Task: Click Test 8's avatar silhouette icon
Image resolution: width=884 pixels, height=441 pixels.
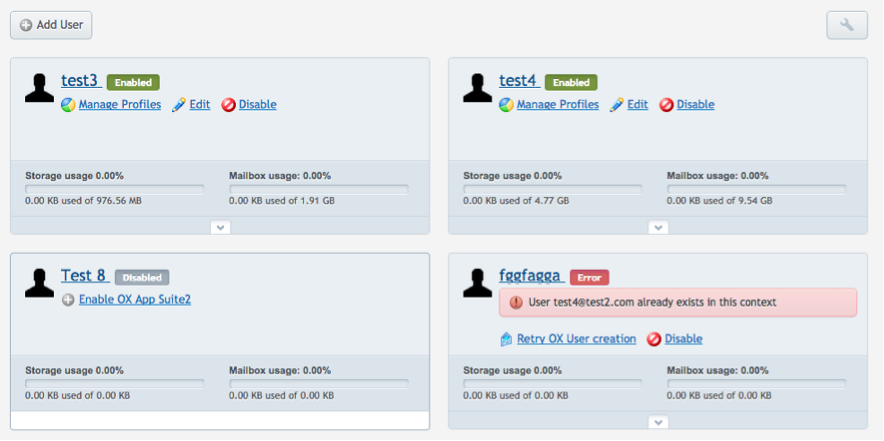Action: [39, 283]
